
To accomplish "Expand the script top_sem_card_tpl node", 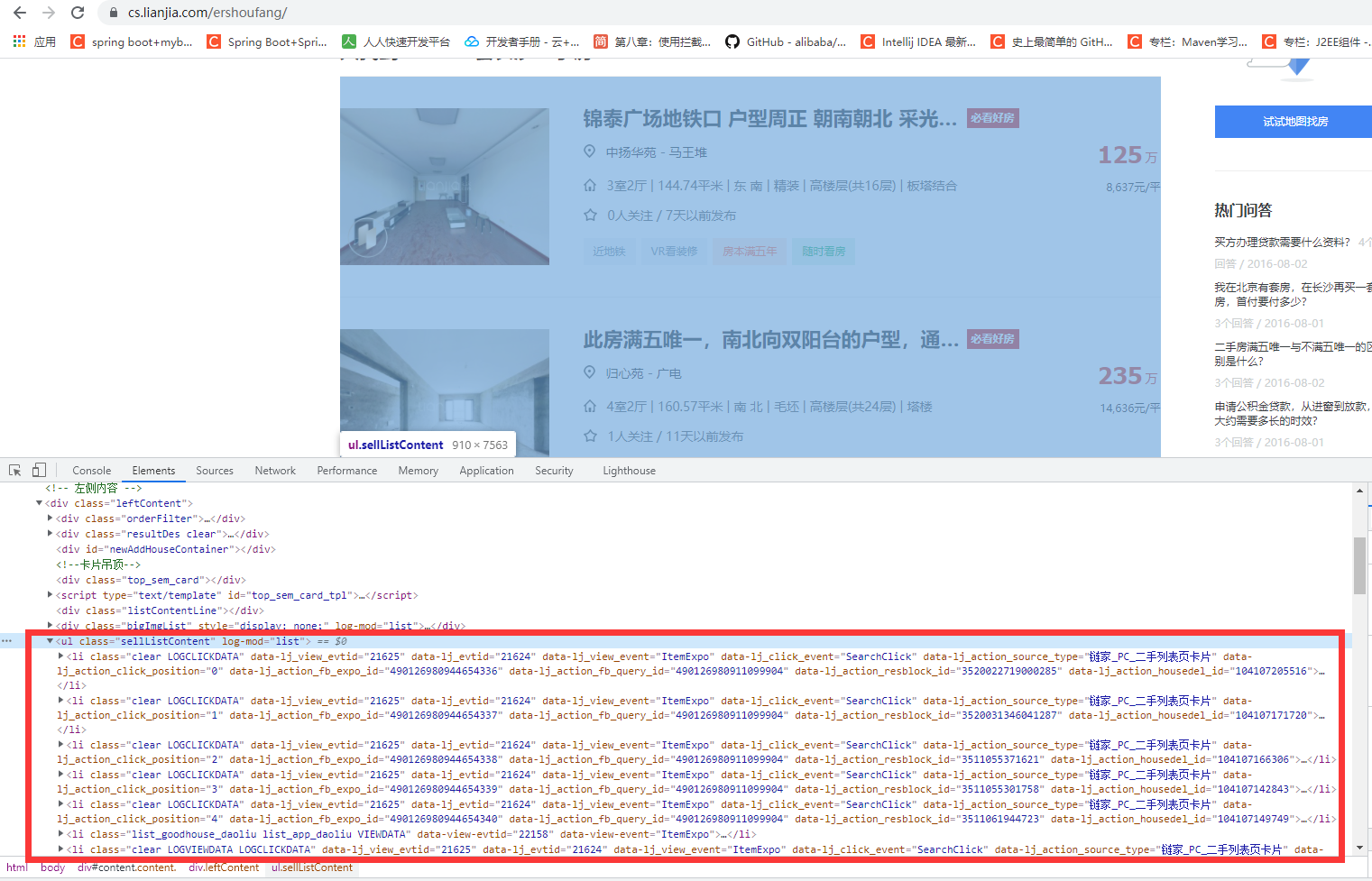I will point(50,595).
